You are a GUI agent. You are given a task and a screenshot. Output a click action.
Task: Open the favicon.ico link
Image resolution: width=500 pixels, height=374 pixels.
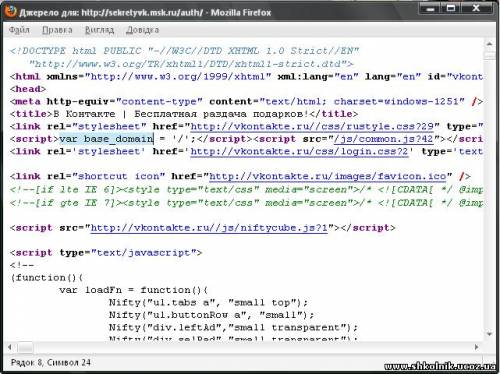[x=327, y=176]
